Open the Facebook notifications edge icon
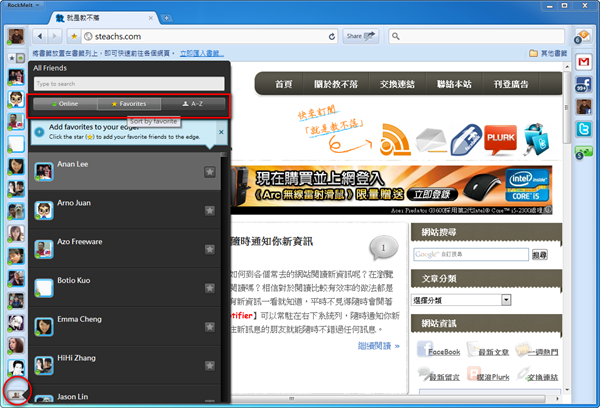The width and height of the screenshot is (600, 408). click(583, 85)
